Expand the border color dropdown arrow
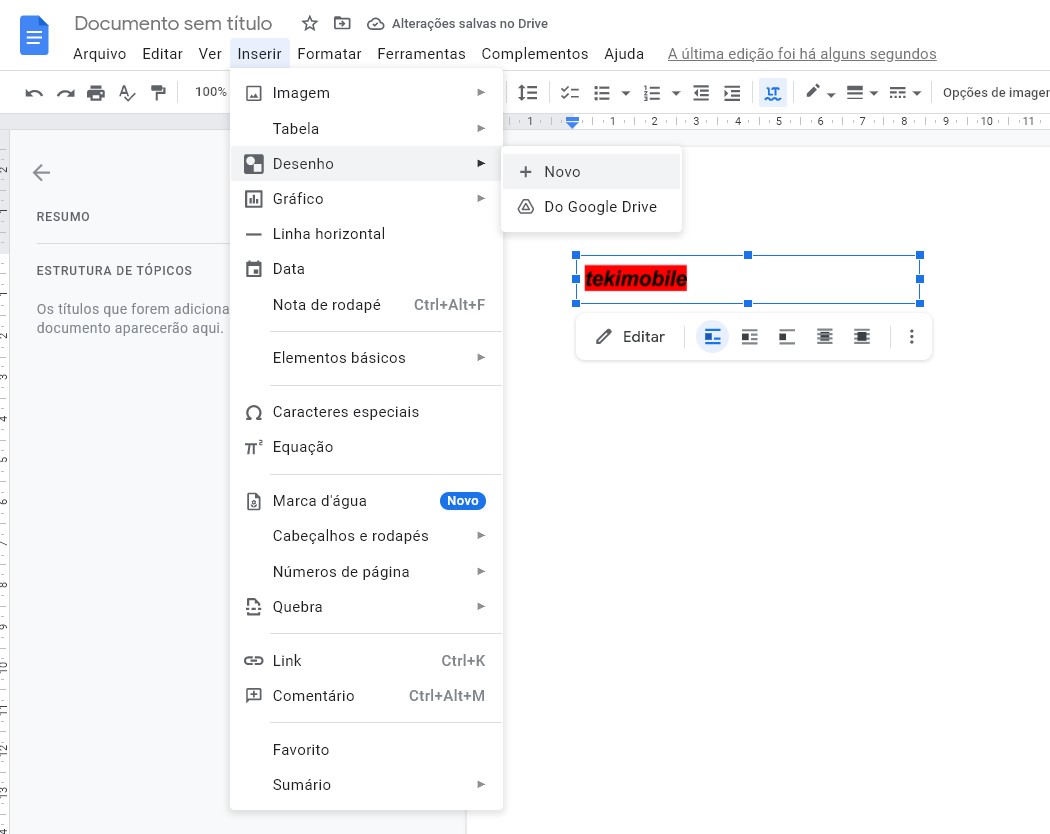The width and height of the screenshot is (1050, 834). coord(830,94)
